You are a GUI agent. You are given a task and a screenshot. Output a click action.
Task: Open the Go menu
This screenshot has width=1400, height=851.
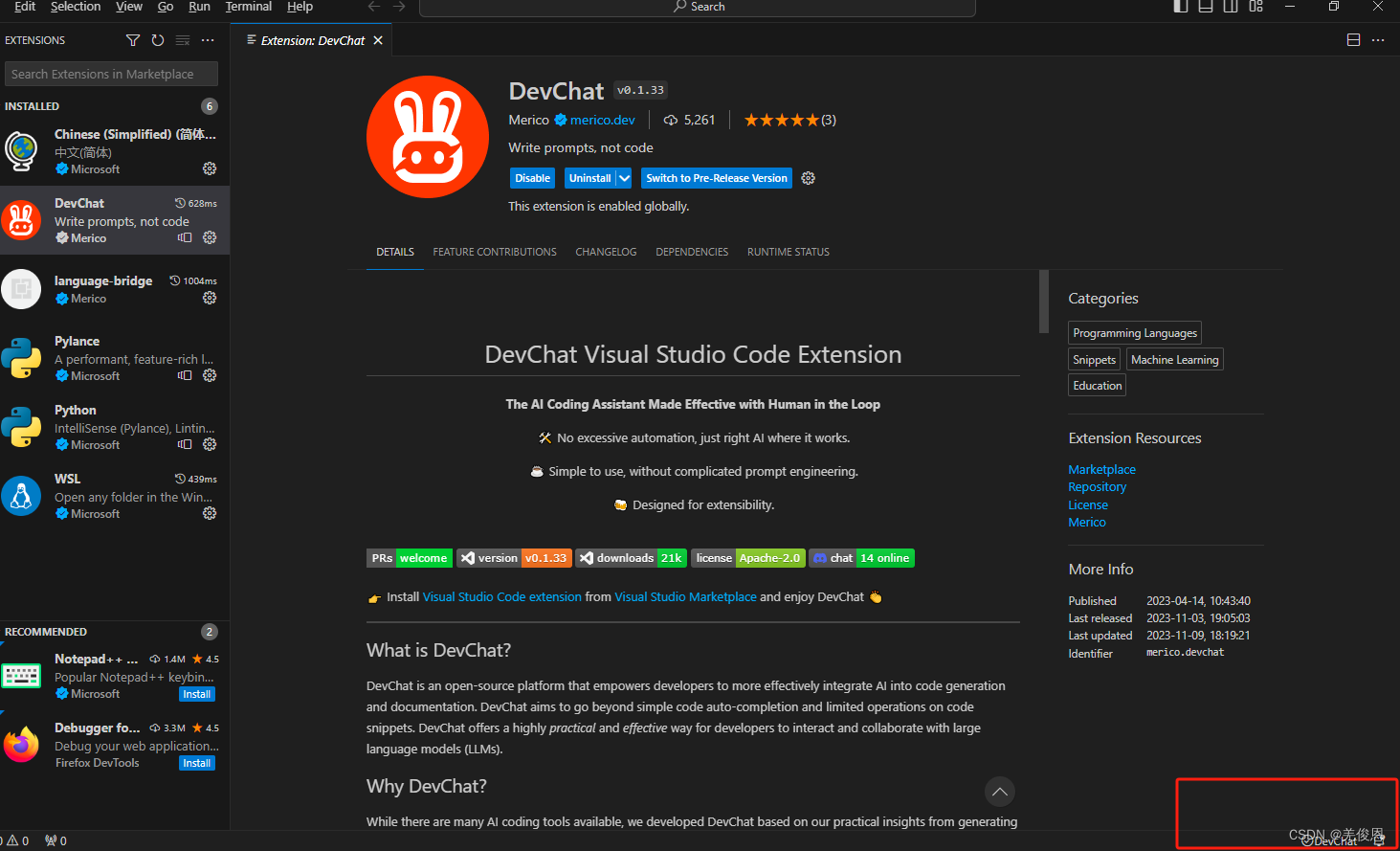click(166, 7)
